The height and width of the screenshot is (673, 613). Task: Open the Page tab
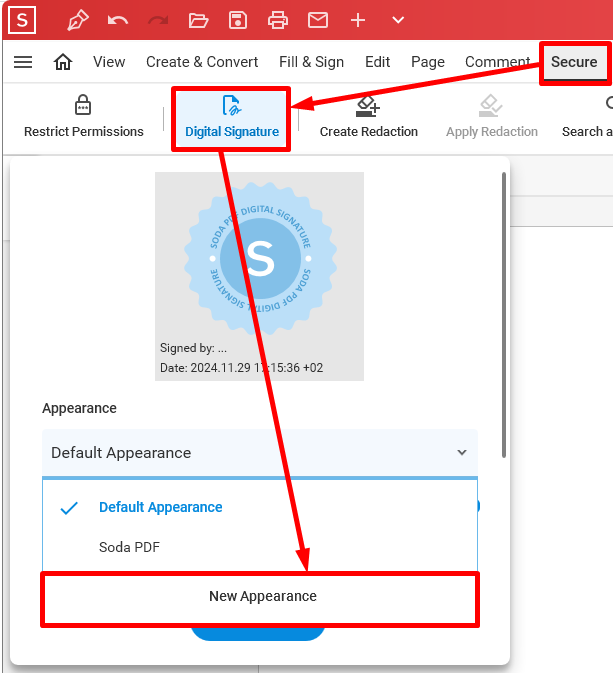click(428, 62)
